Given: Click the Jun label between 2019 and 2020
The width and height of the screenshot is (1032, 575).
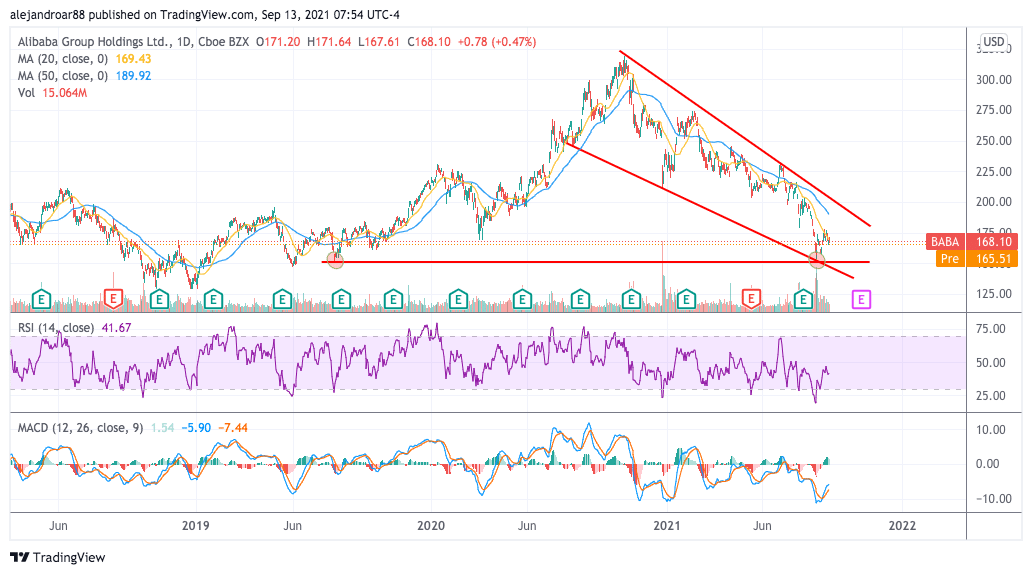Looking at the screenshot, I should (292, 526).
